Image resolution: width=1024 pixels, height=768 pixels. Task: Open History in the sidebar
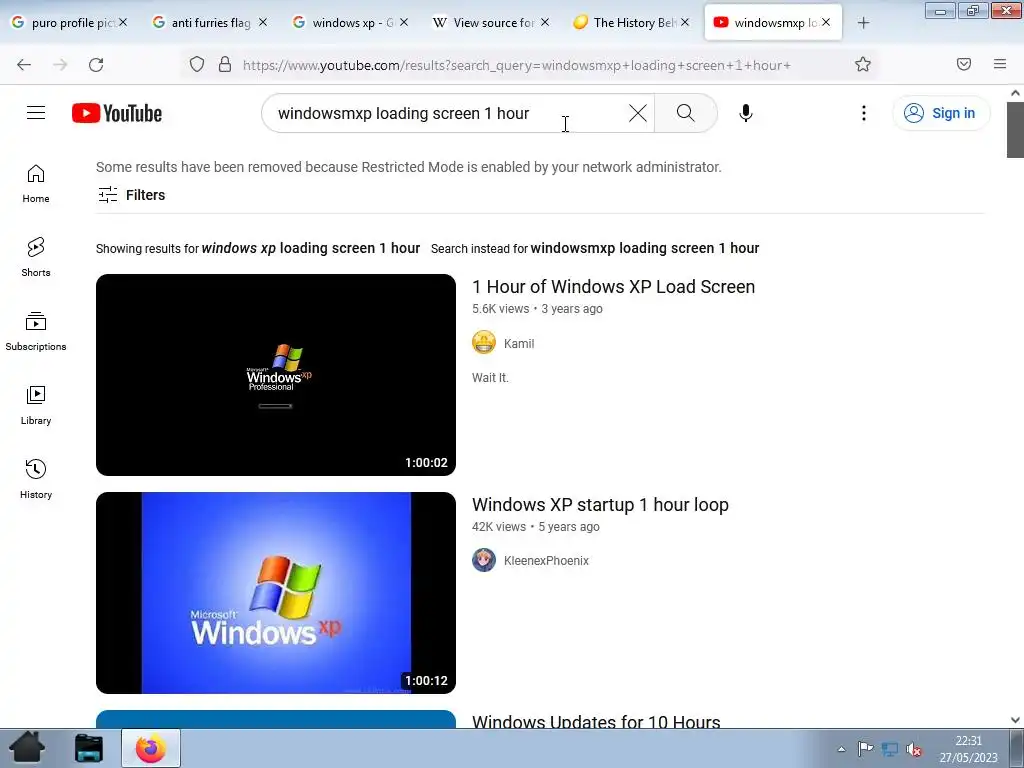[x=36, y=479]
